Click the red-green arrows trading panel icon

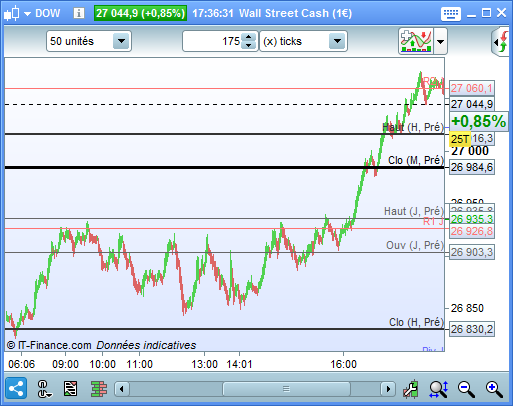tap(501, 42)
